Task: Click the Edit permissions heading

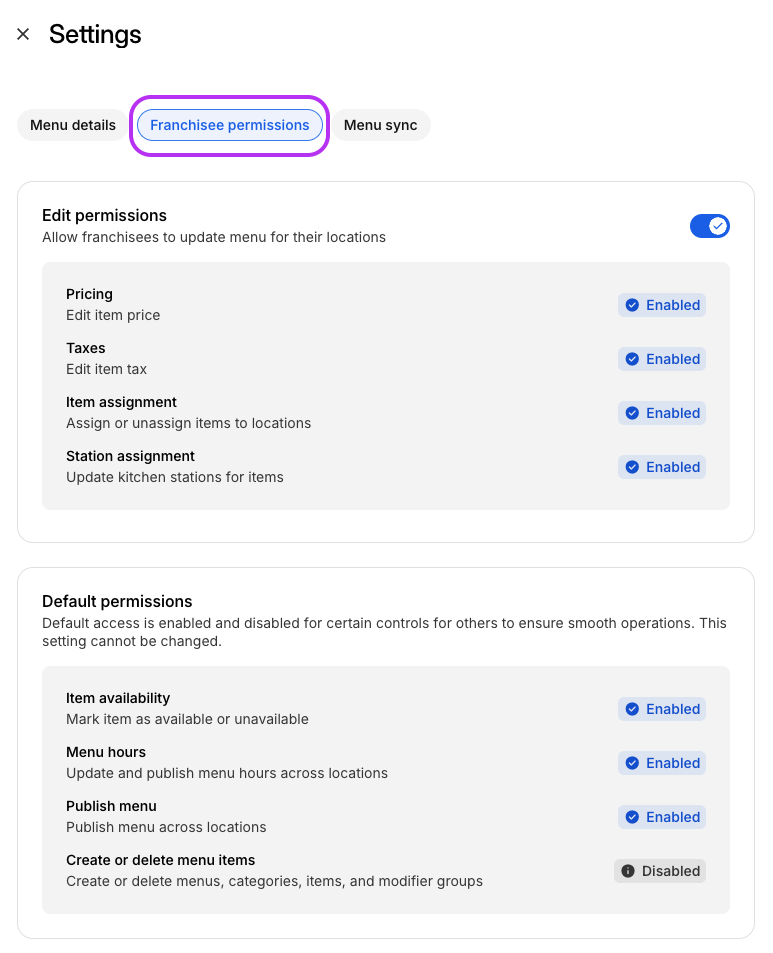Action: click(104, 215)
